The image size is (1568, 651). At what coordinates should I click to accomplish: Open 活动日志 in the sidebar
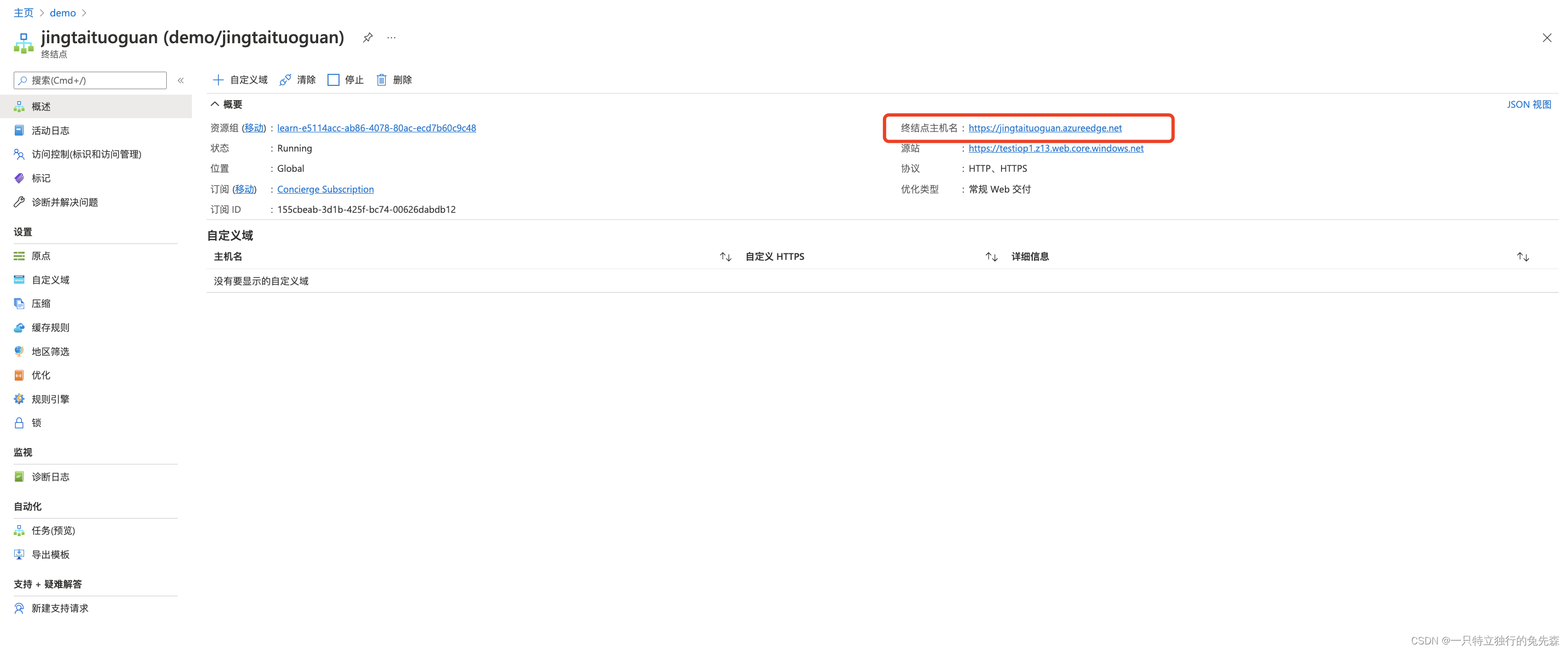point(50,130)
